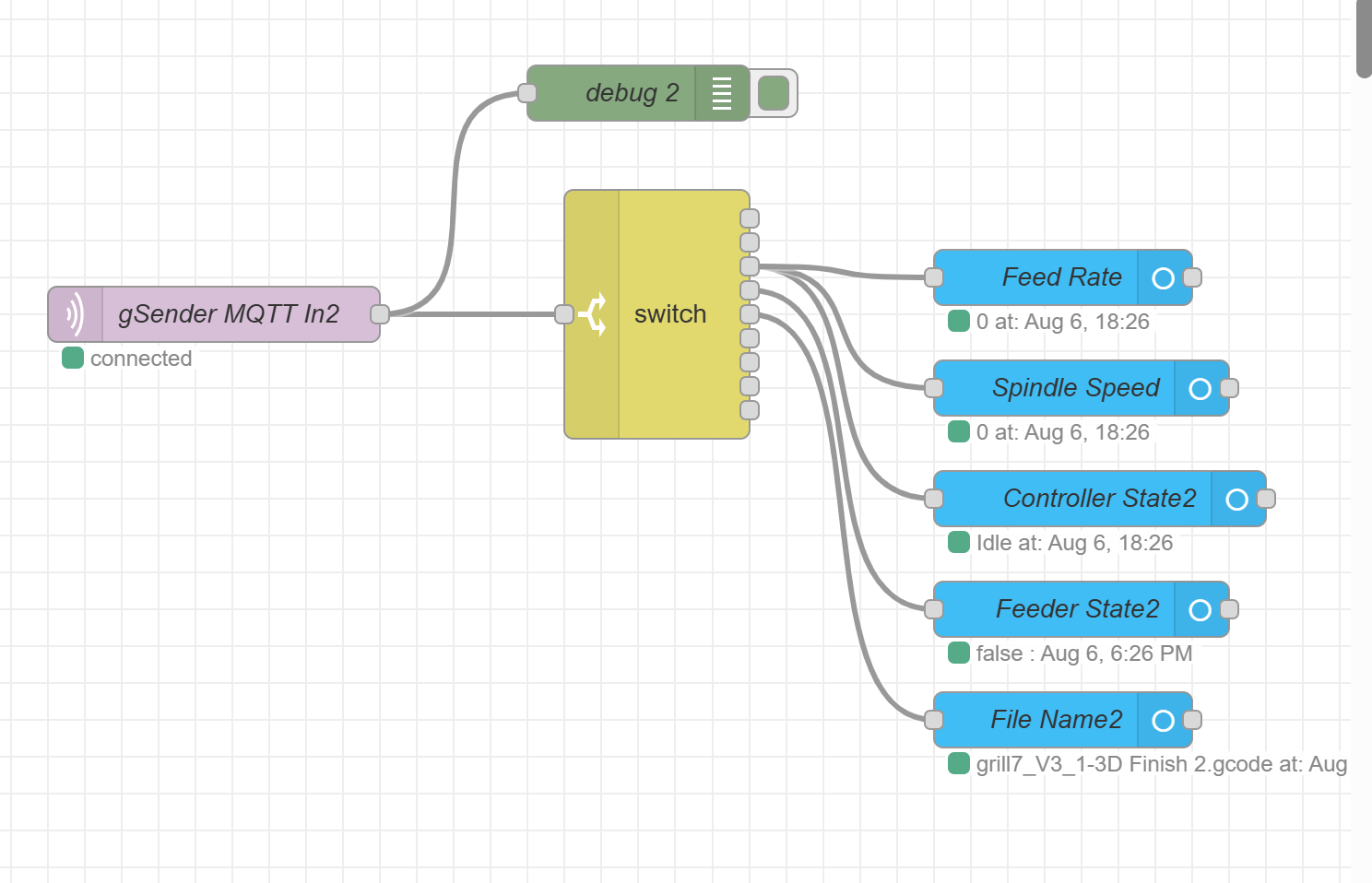Click the MQTT icon on gSender MQTT In2
1372x883 pixels.
click(x=75, y=314)
